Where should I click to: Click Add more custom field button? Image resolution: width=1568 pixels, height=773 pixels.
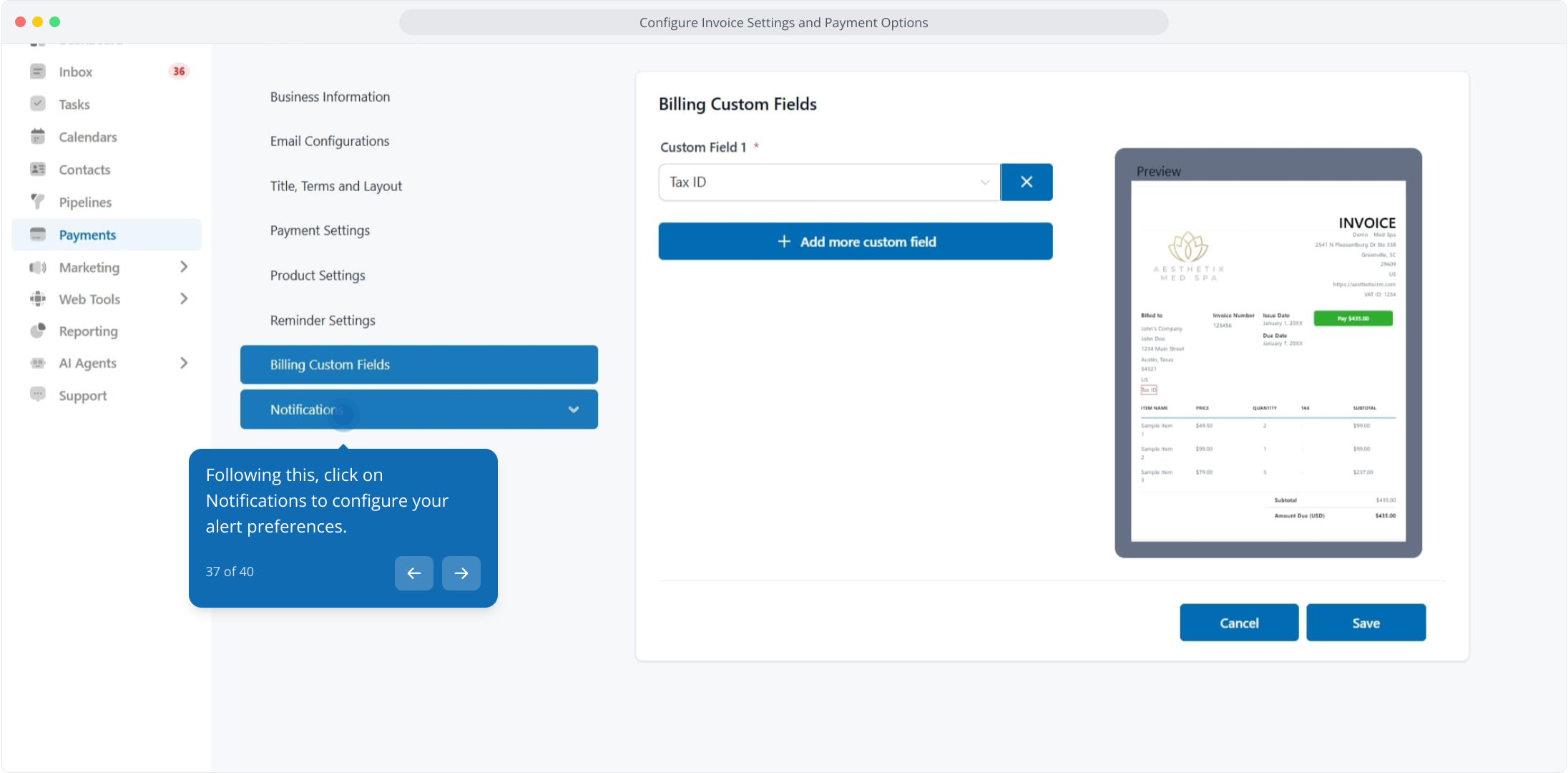tap(855, 242)
